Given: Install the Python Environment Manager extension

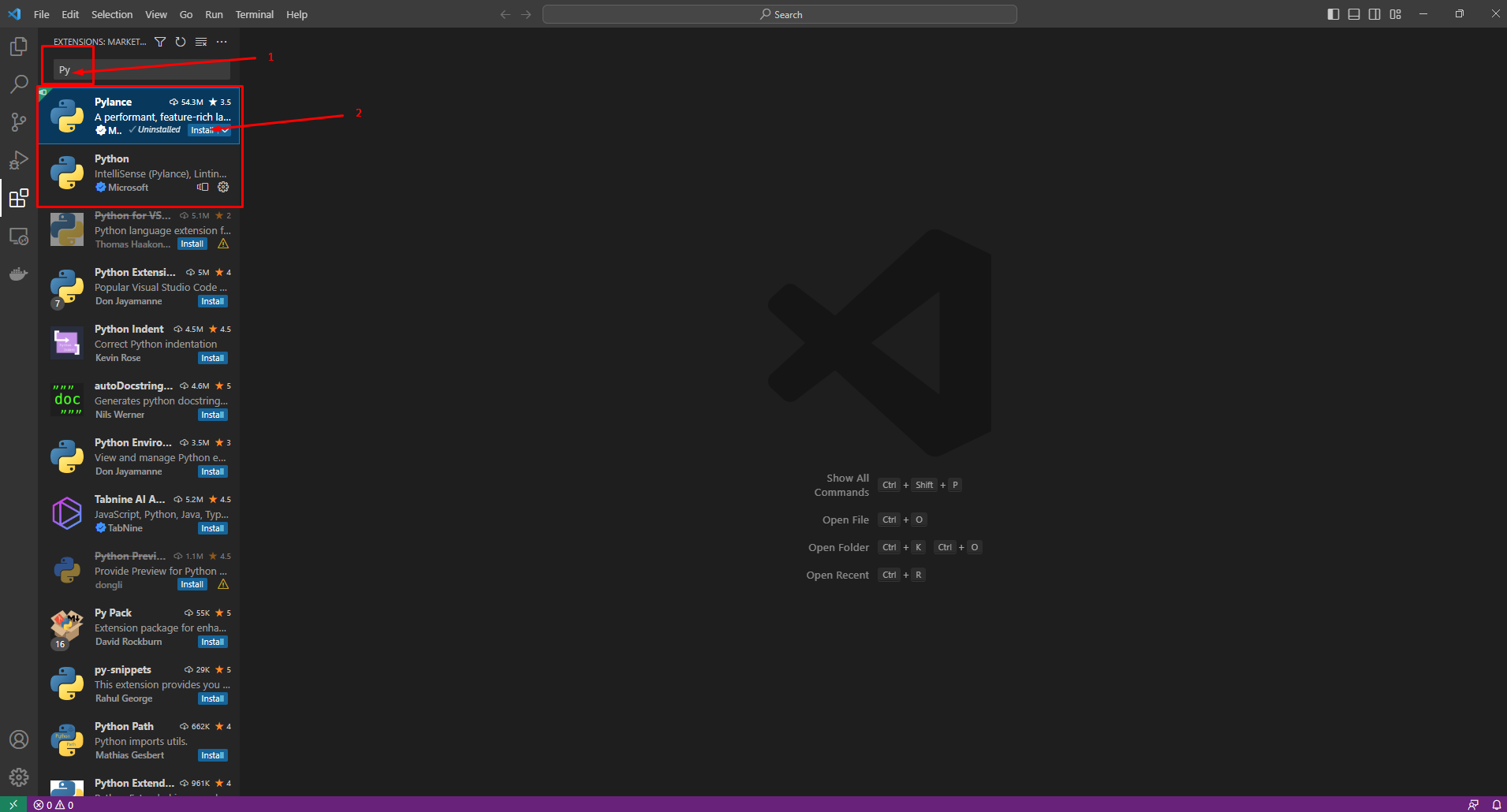Looking at the screenshot, I should tap(213, 471).
